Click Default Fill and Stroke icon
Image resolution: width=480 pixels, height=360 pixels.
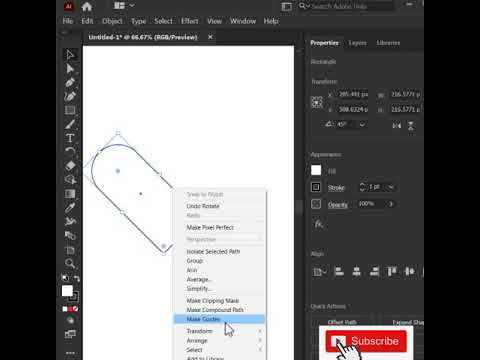pos(65,278)
